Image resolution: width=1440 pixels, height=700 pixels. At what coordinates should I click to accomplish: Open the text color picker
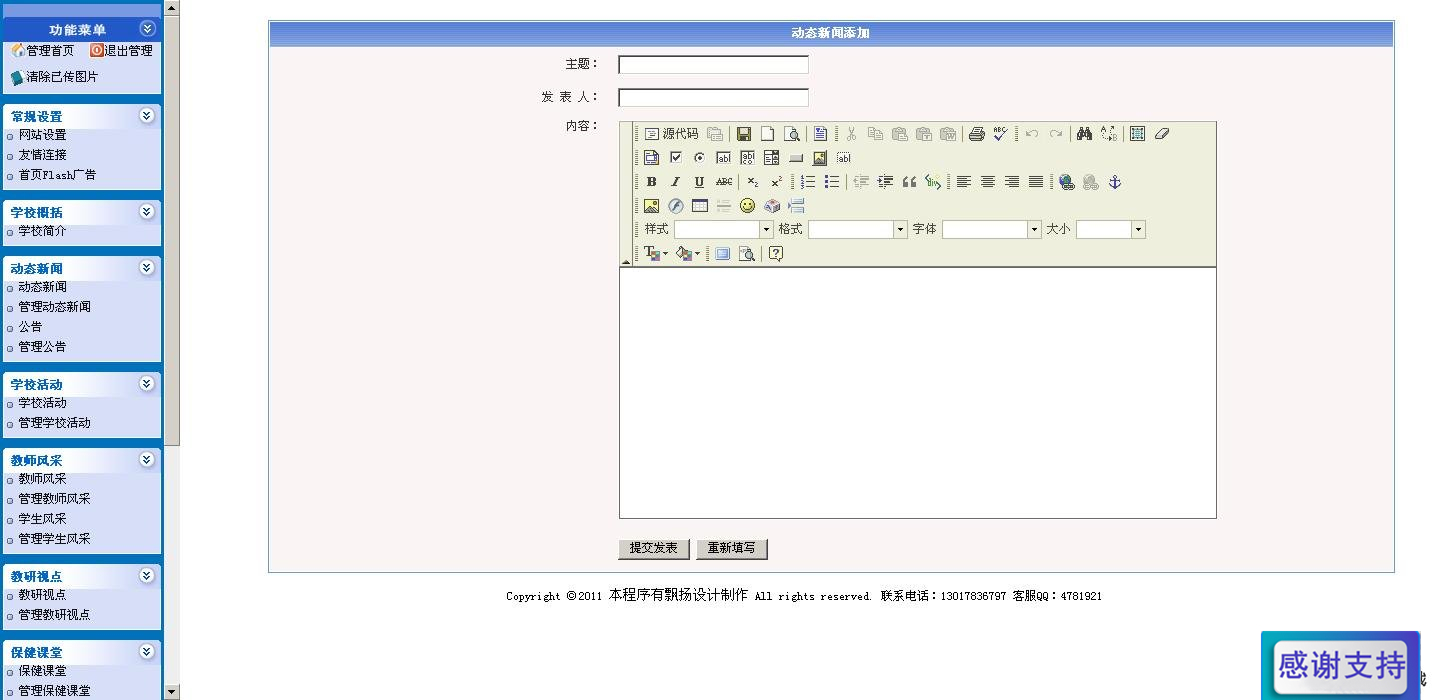pos(655,254)
